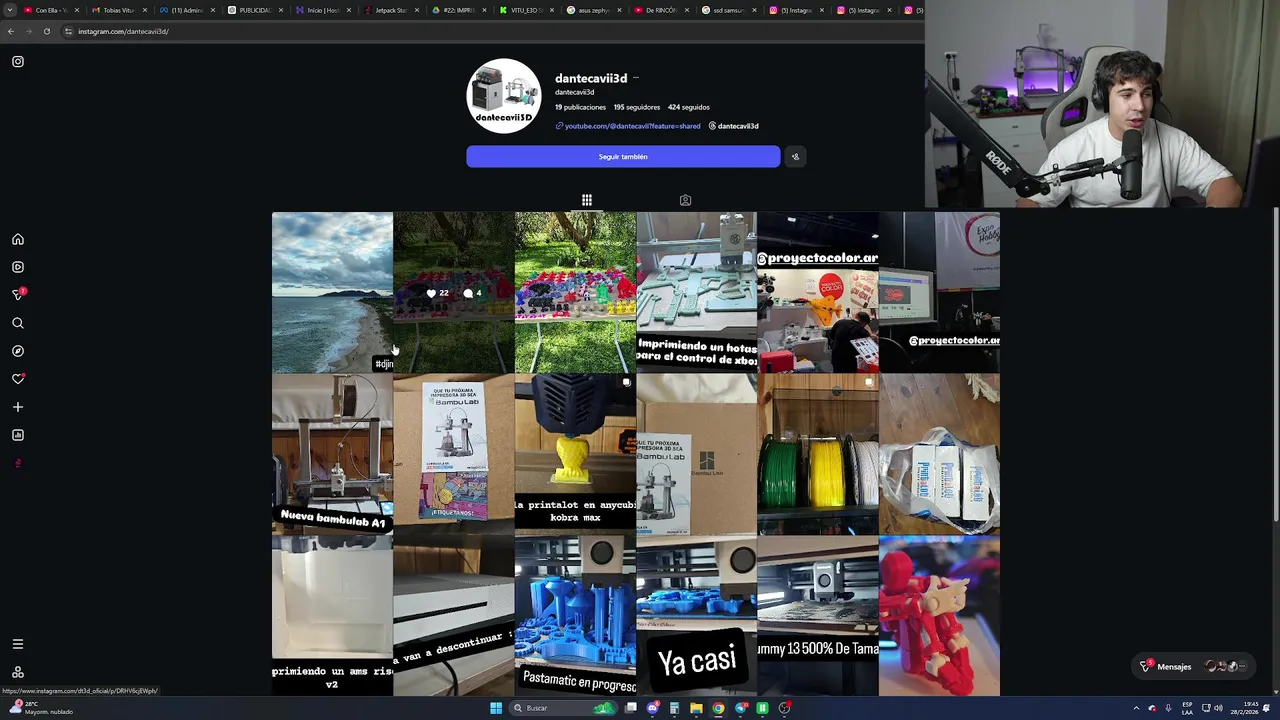
Task: Switch to the asus zephyrus Google tab
Action: tap(593, 10)
